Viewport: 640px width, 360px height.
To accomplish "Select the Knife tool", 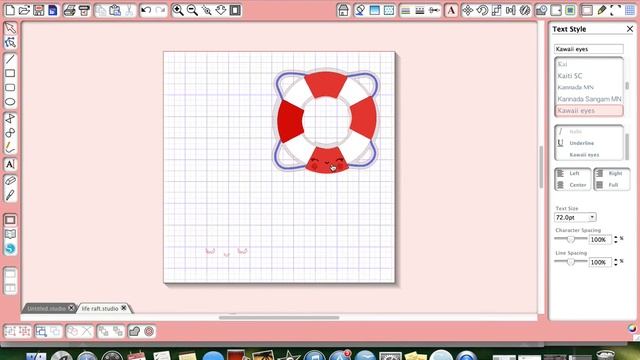I will tap(10, 195).
